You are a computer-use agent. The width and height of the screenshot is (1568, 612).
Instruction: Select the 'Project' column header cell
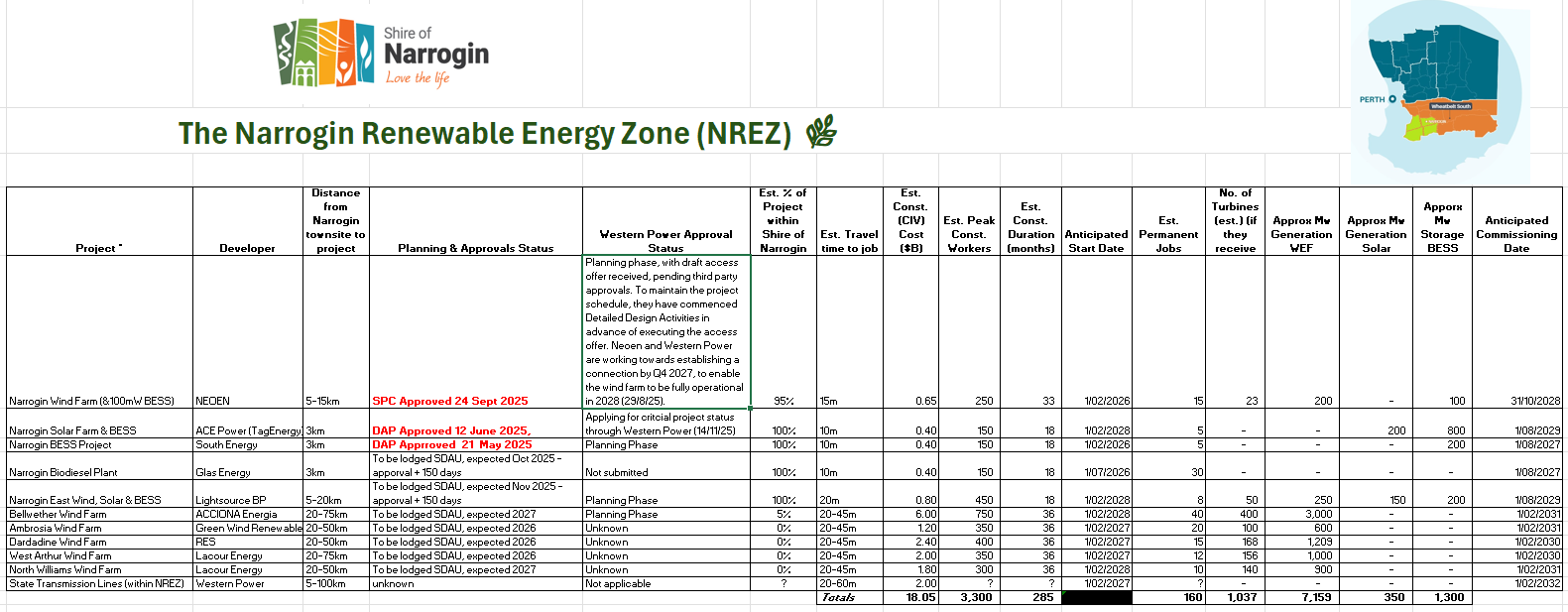pyautogui.click(x=99, y=248)
